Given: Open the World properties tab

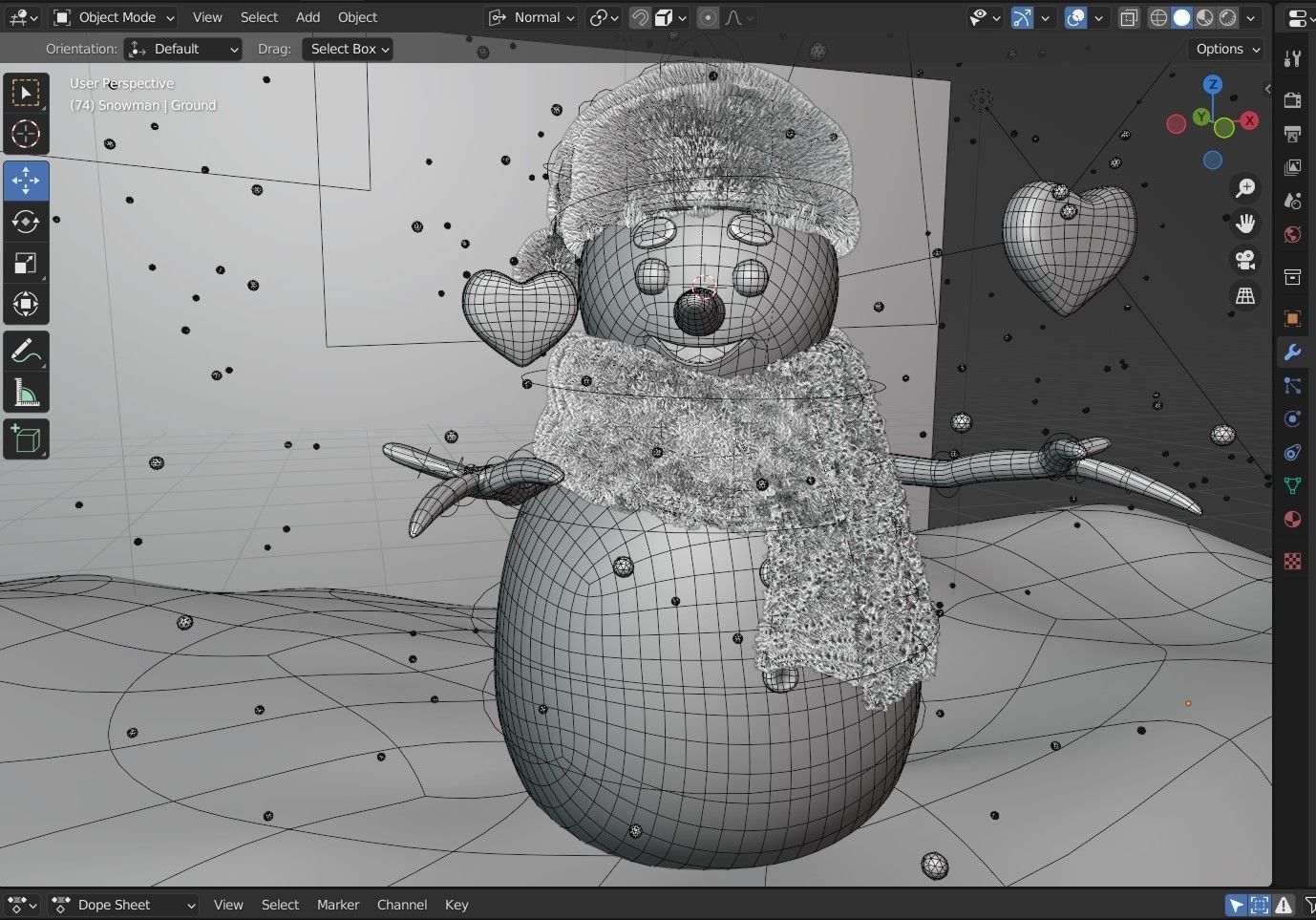Looking at the screenshot, I should (1292, 234).
